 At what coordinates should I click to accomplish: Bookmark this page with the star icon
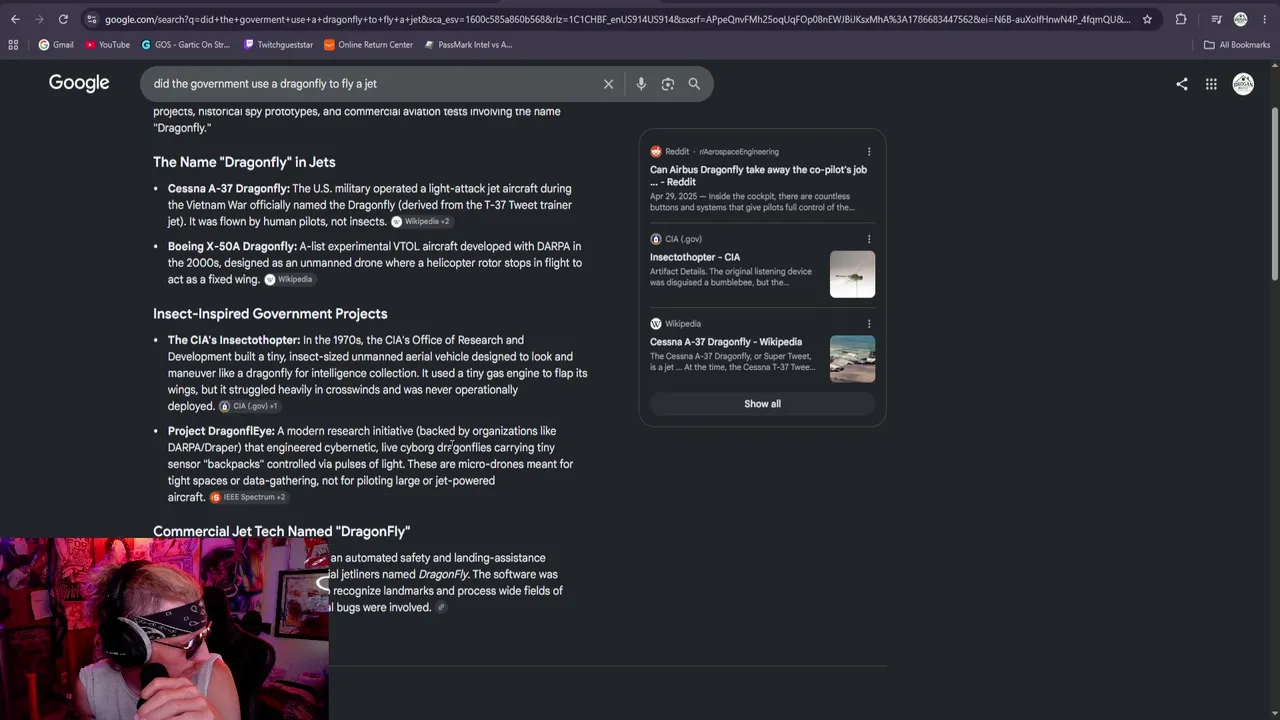pos(1147,19)
